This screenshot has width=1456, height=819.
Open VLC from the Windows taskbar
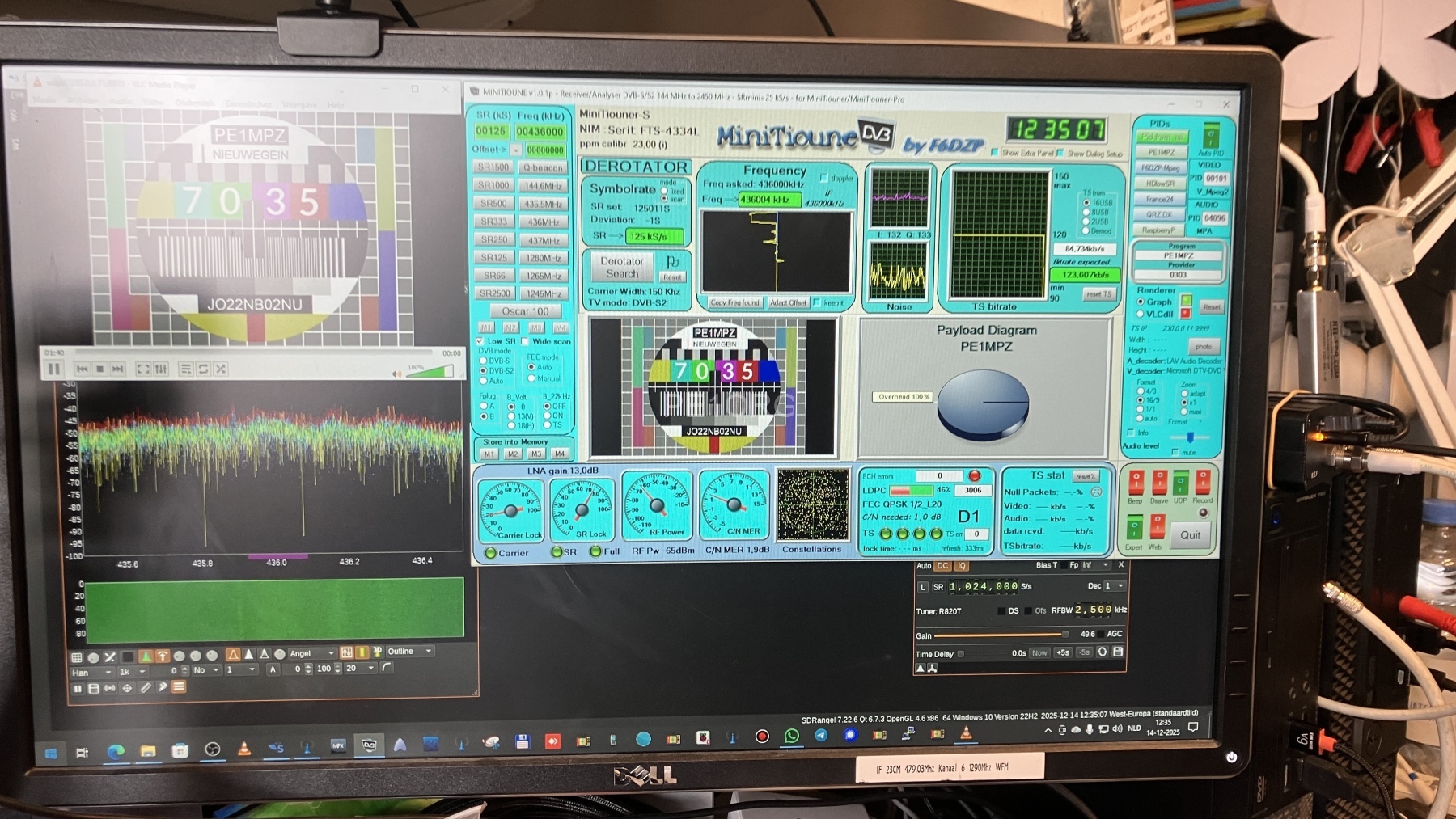click(244, 749)
